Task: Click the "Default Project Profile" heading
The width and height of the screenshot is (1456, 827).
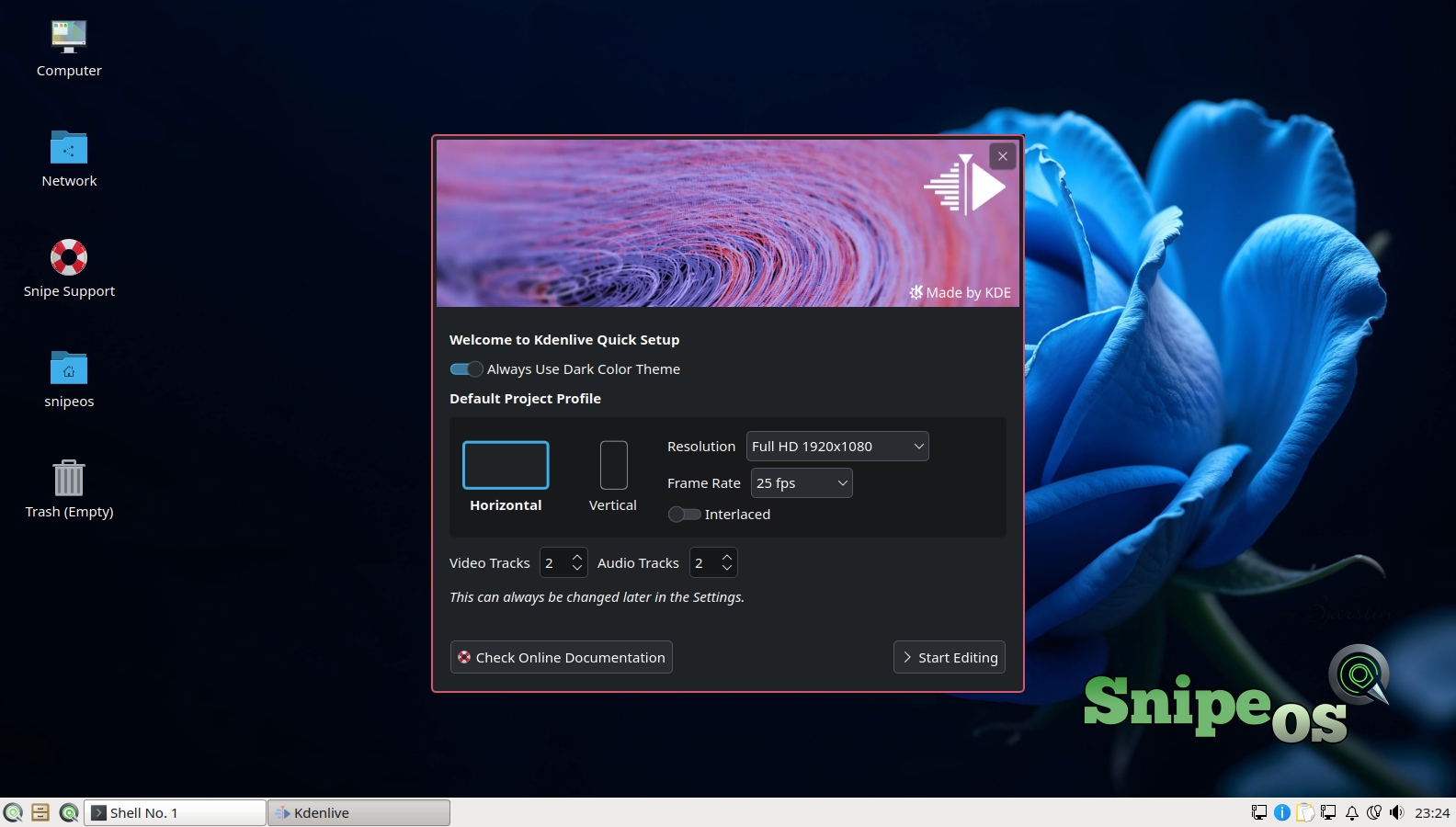Action: coord(525,399)
